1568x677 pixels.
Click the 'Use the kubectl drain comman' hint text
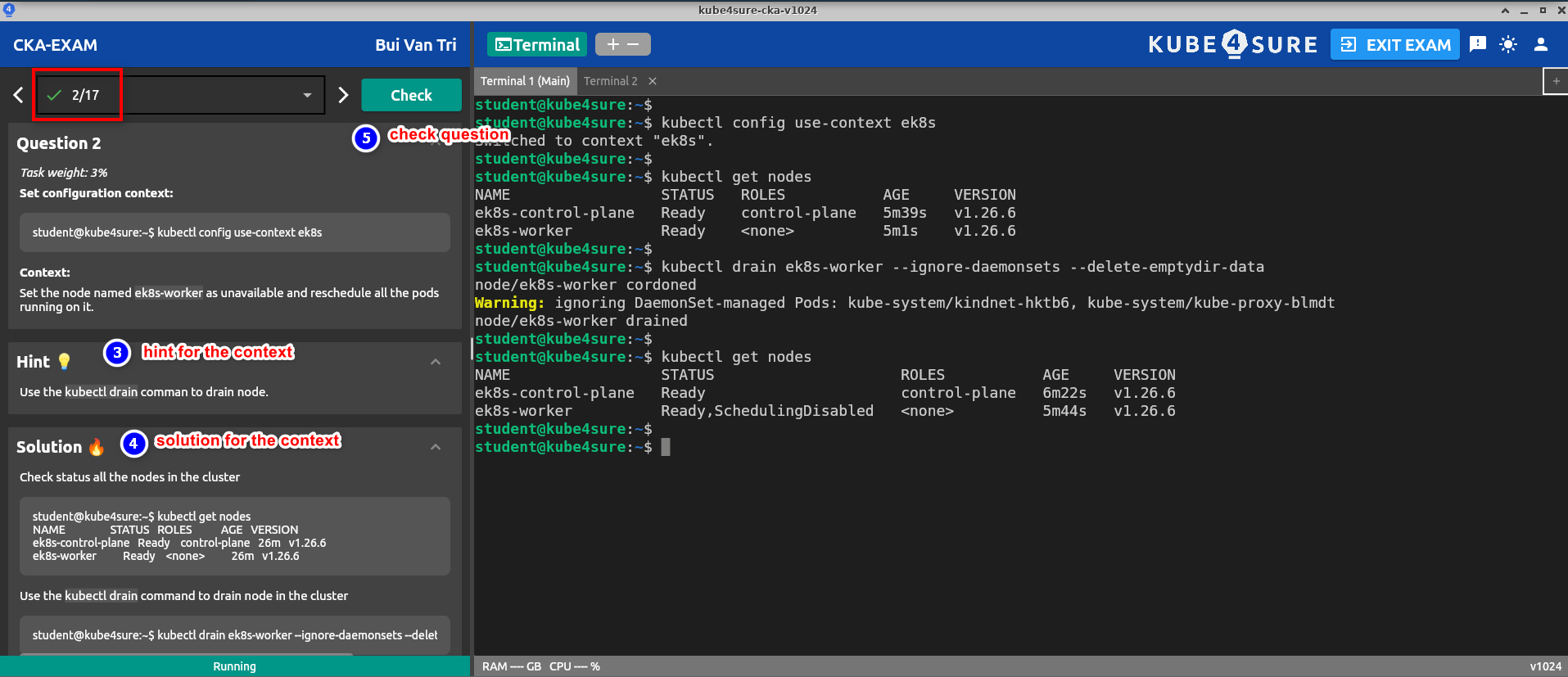click(144, 392)
